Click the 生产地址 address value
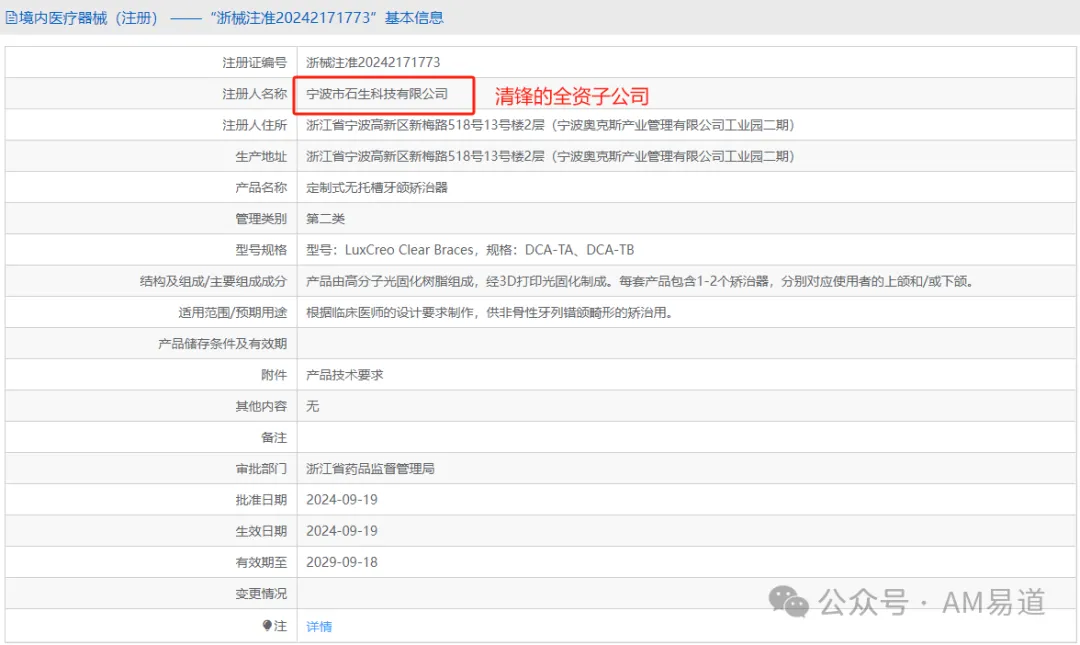 tap(550, 156)
